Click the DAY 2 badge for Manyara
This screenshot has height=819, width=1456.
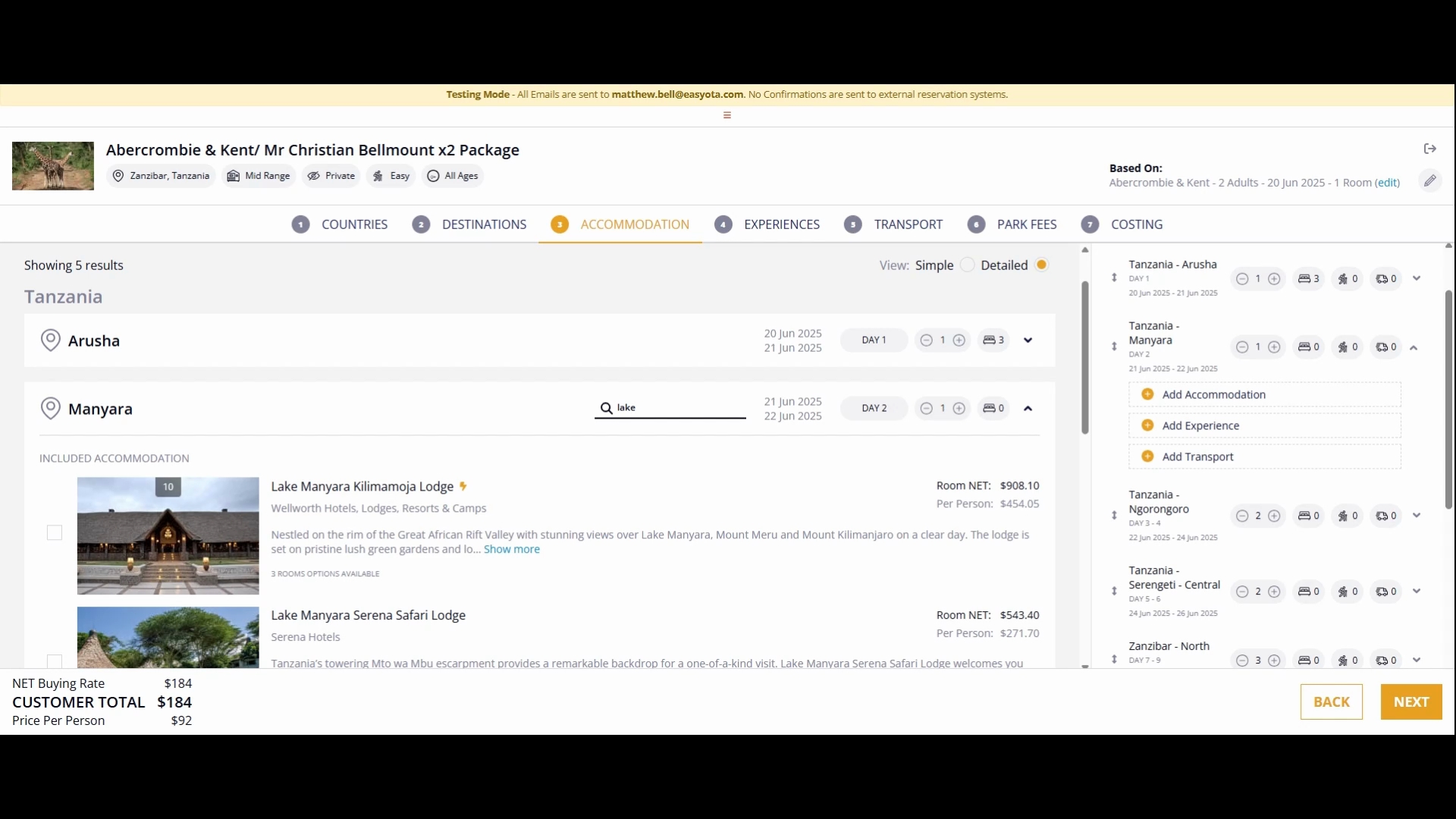coord(874,409)
